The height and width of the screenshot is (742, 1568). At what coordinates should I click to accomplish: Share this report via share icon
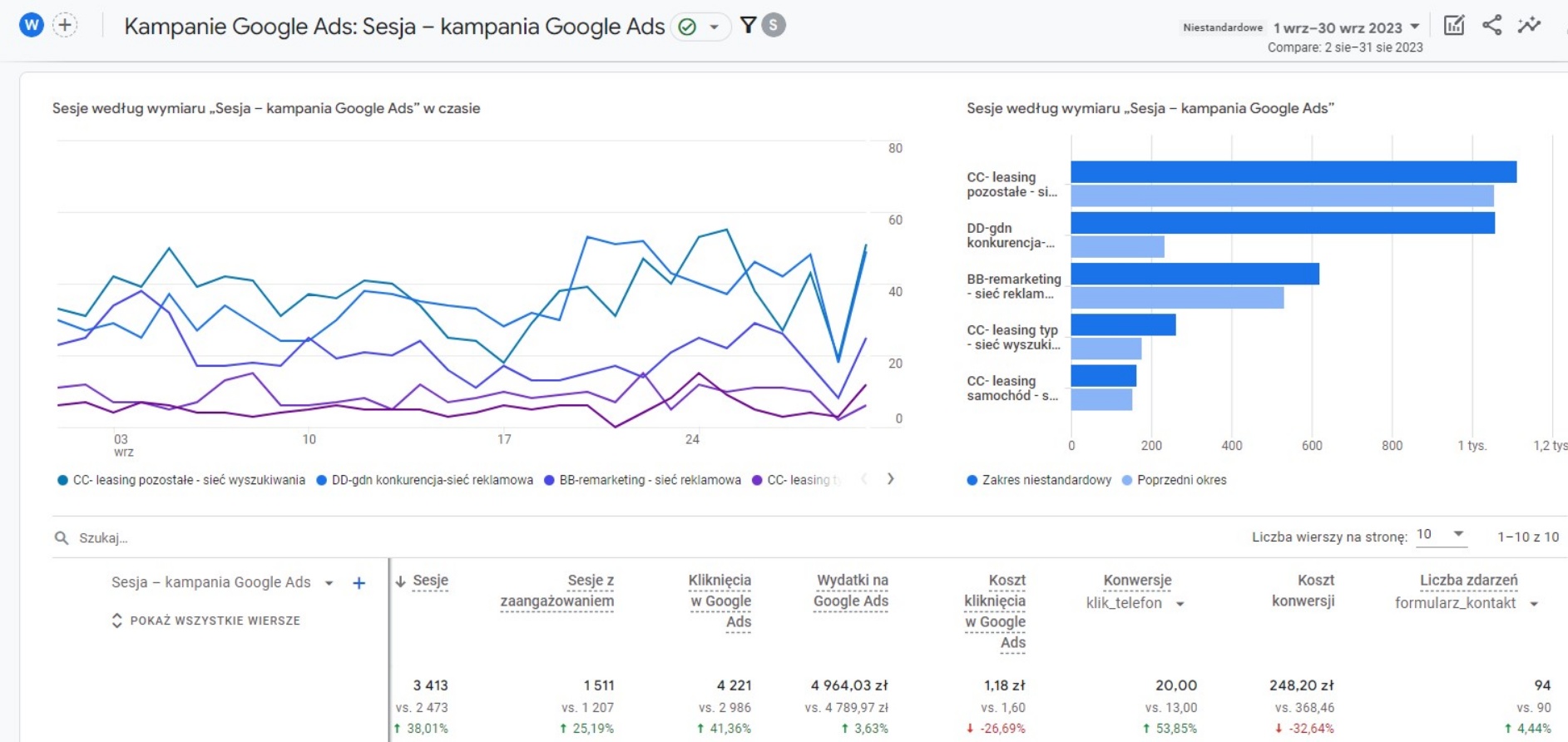point(1491,25)
